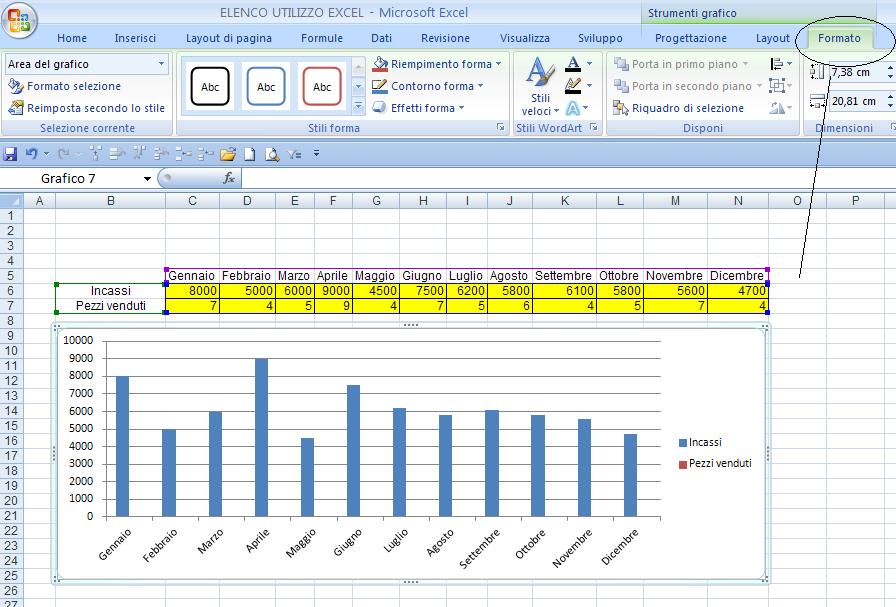Switch to the Progettazione tab
This screenshot has width=896, height=607.
click(693, 38)
